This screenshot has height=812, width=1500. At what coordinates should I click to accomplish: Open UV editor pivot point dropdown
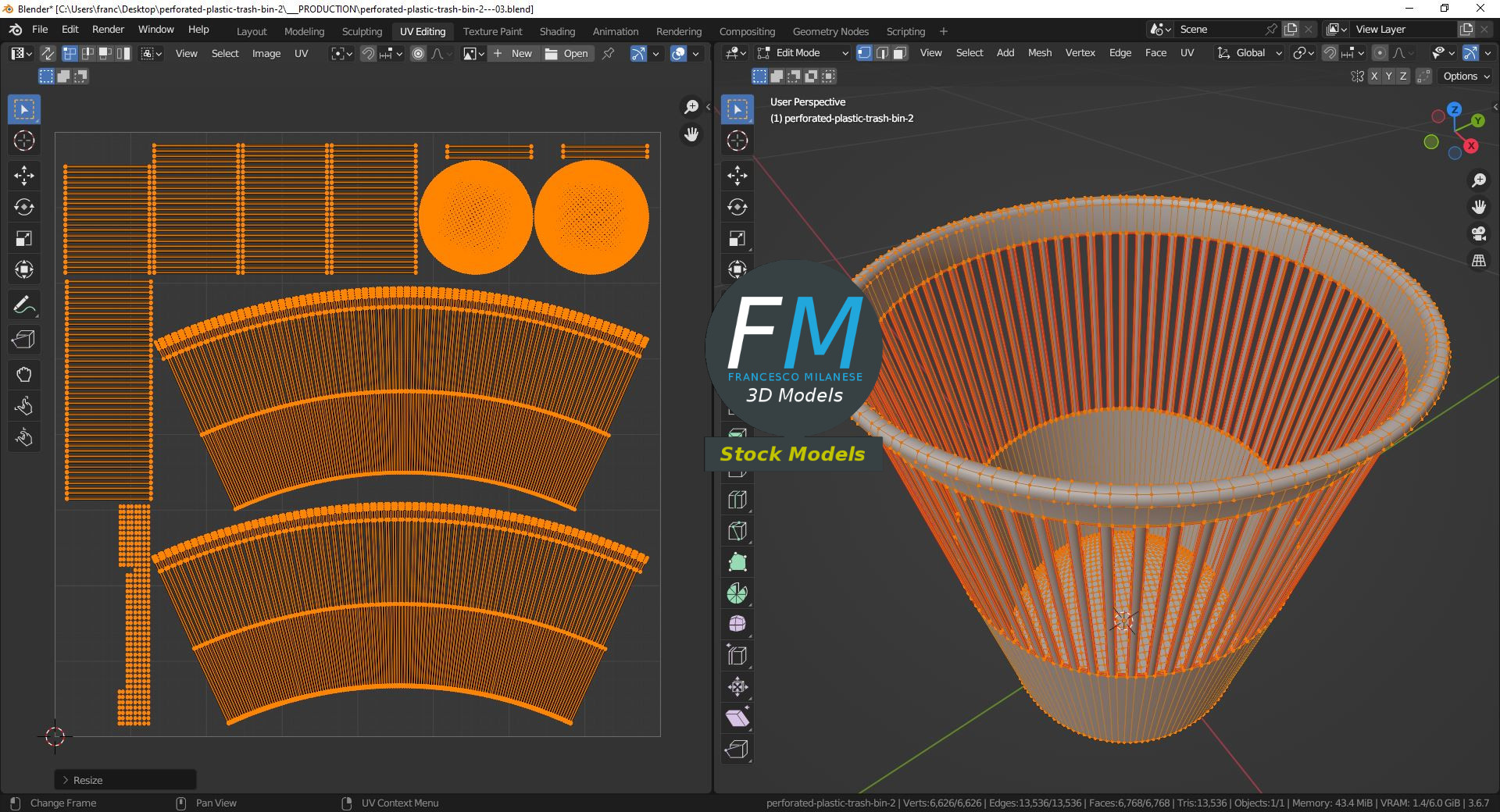(342, 53)
